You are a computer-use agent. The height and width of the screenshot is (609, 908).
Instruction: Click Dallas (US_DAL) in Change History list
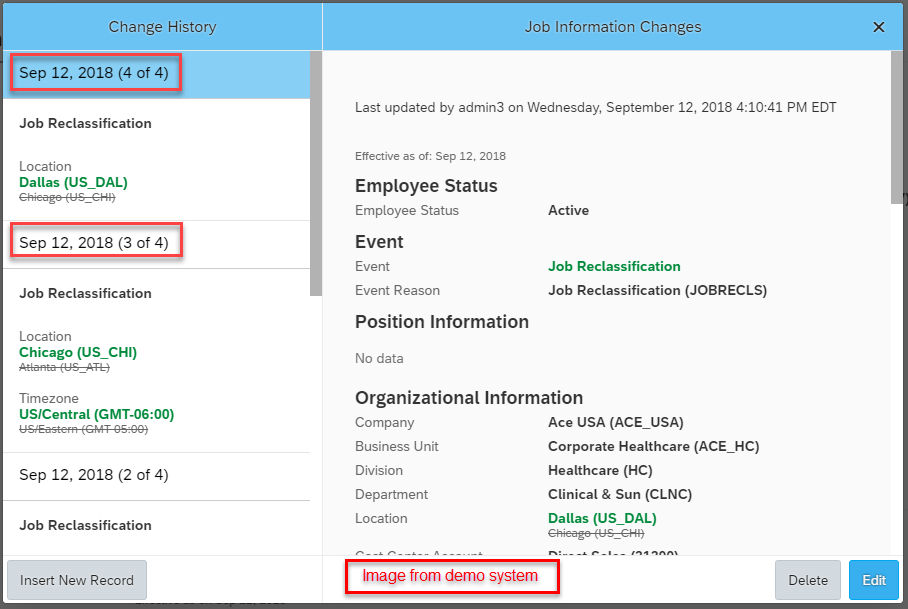tap(74, 182)
